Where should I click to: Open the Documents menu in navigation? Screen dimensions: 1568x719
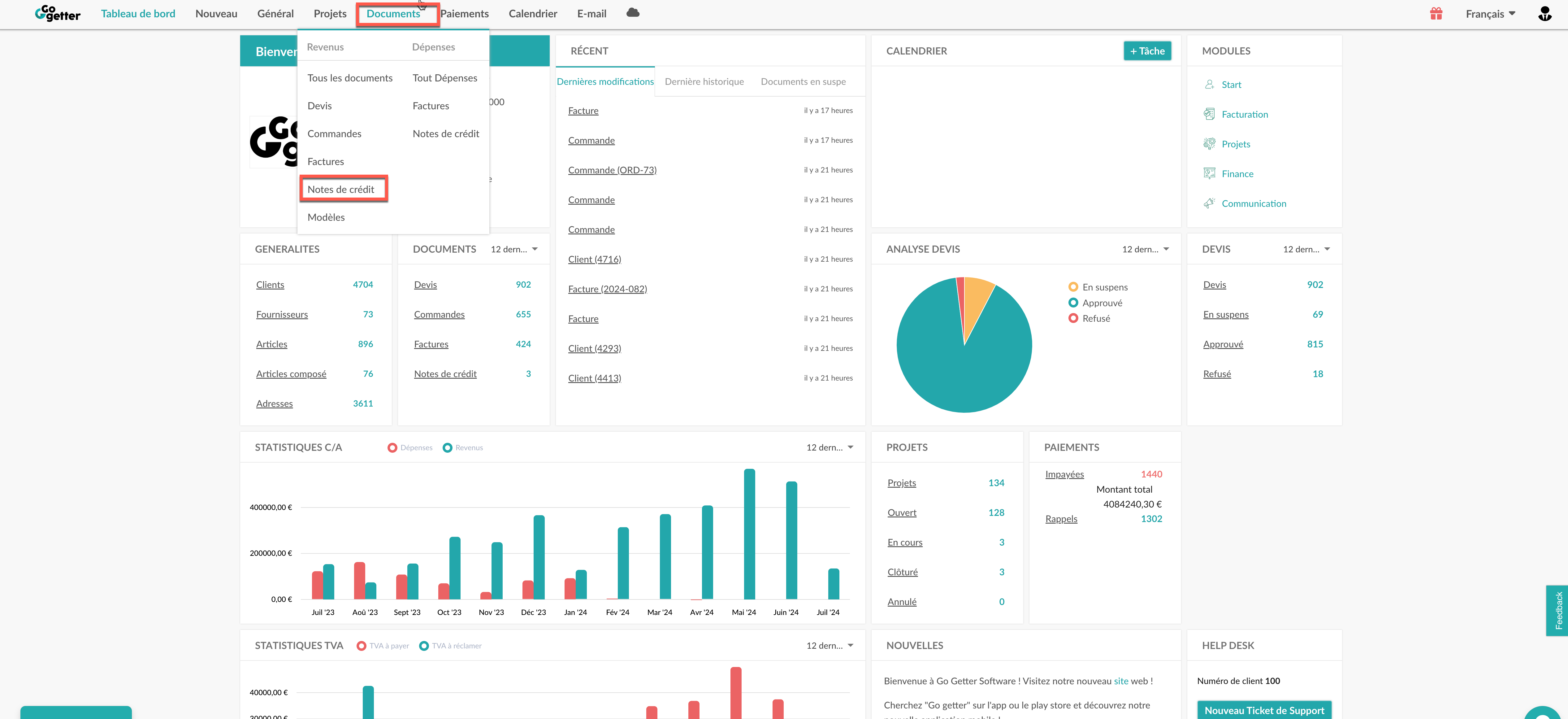tap(393, 14)
